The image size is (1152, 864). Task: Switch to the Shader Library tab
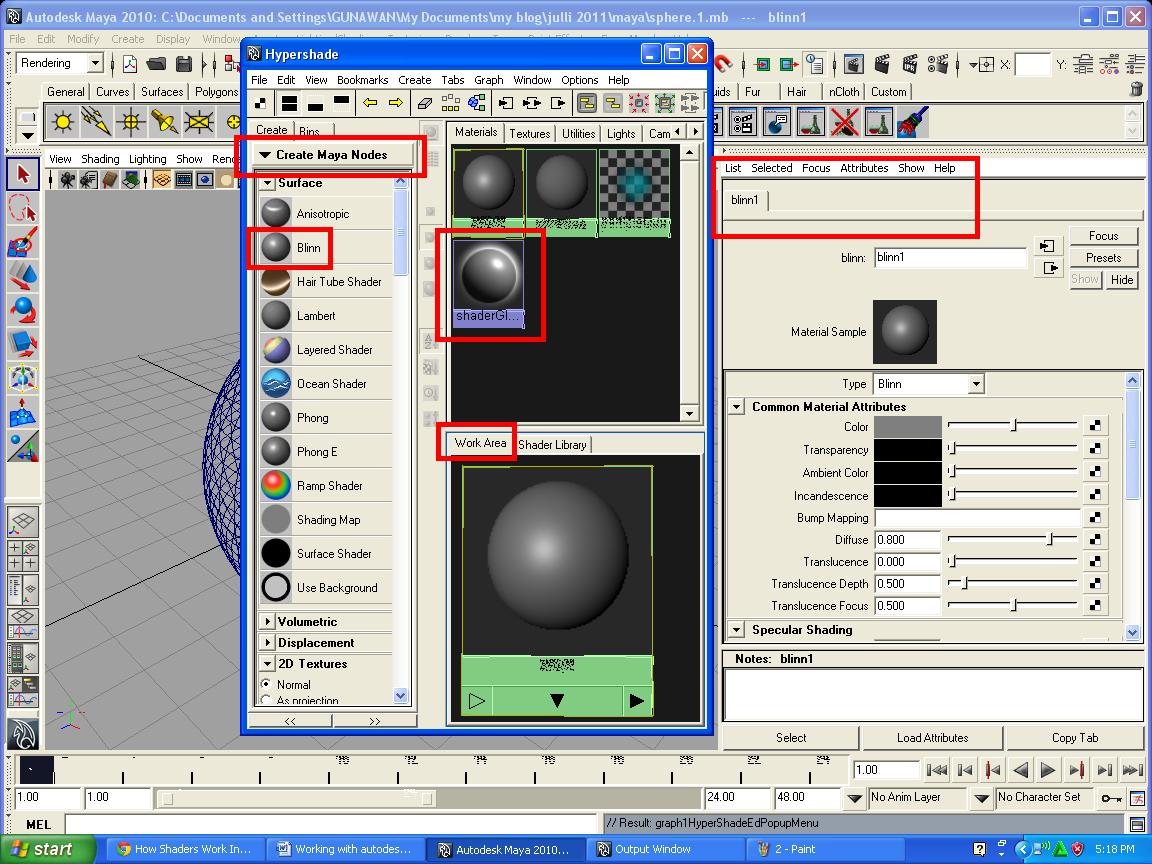[x=552, y=444]
